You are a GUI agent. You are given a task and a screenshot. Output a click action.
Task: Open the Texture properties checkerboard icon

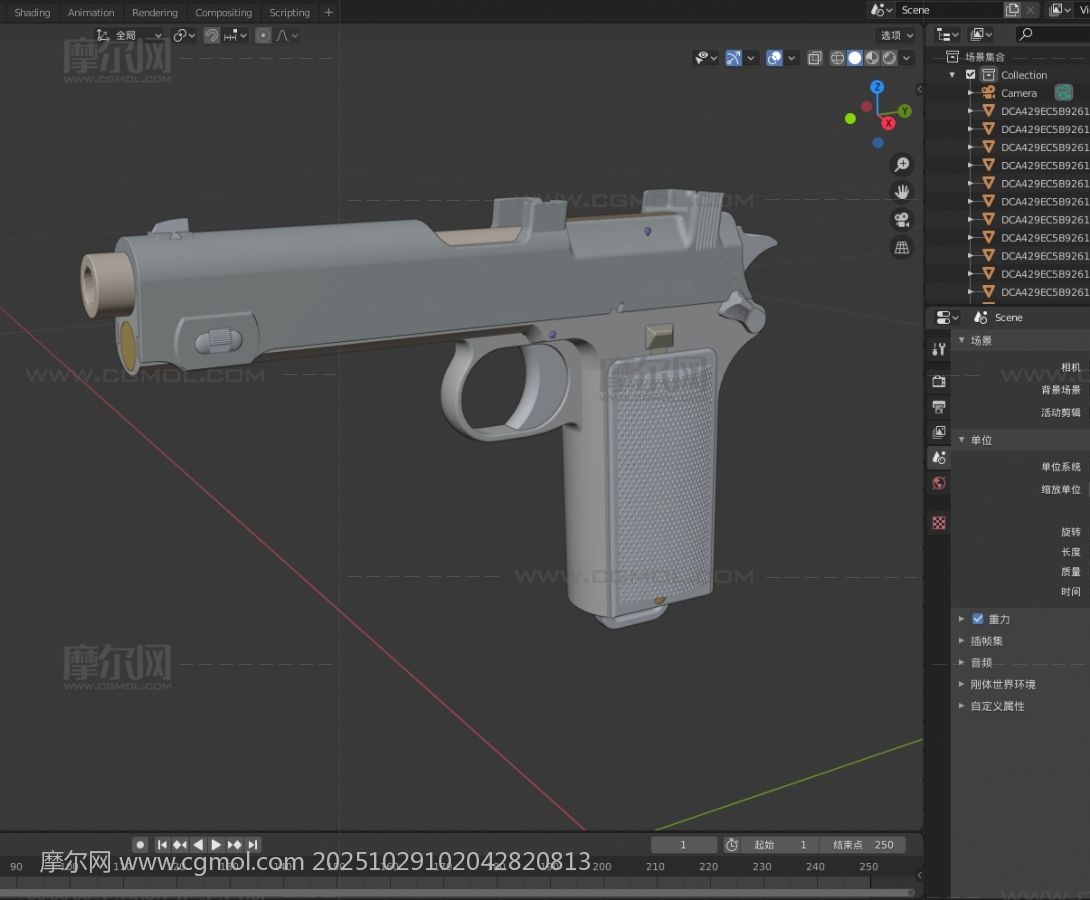(x=939, y=523)
